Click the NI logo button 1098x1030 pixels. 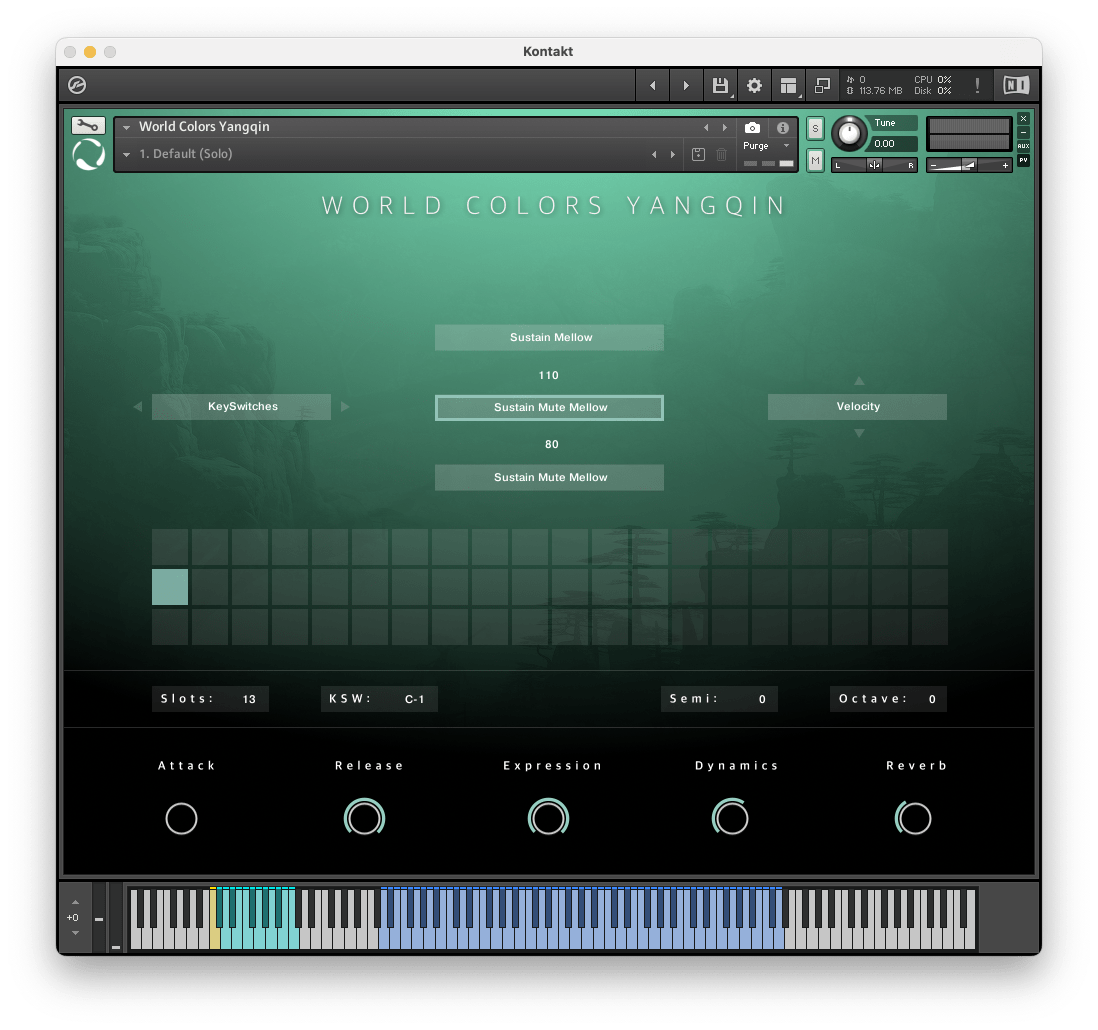(1016, 85)
